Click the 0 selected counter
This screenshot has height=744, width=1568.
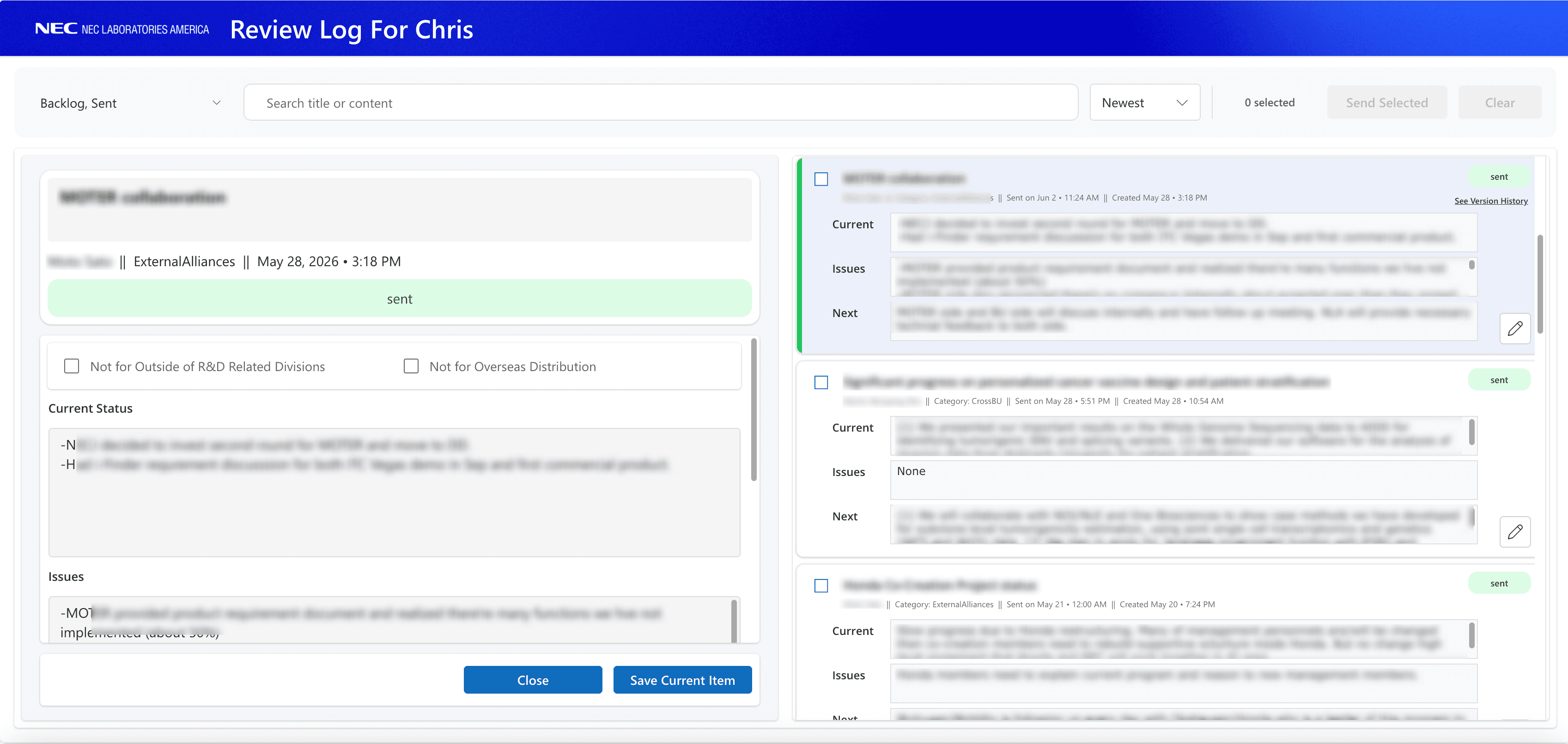pyautogui.click(x=1269, y=102)
